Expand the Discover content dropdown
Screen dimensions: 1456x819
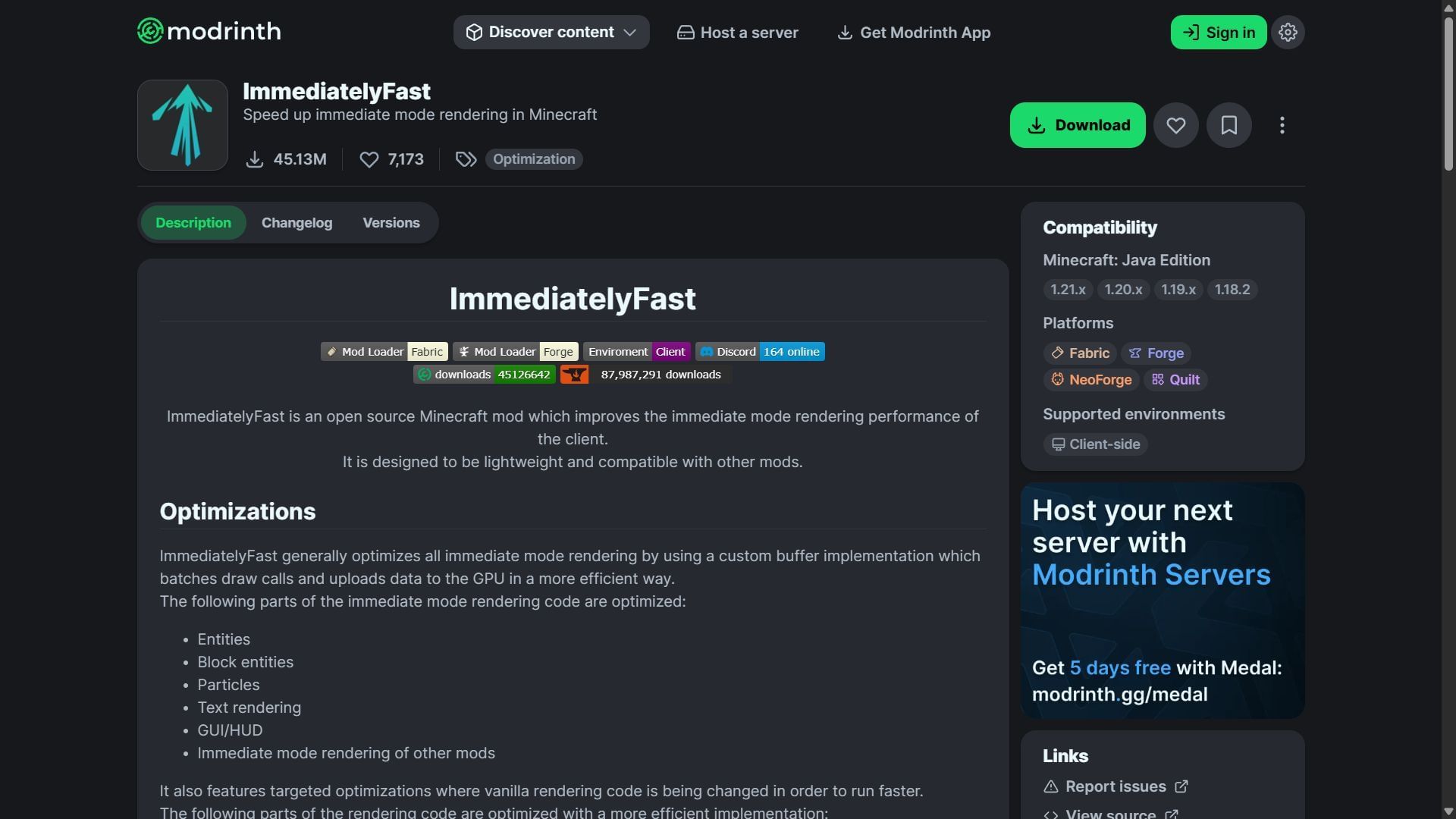pyautogui.click(x=551, y=33)
